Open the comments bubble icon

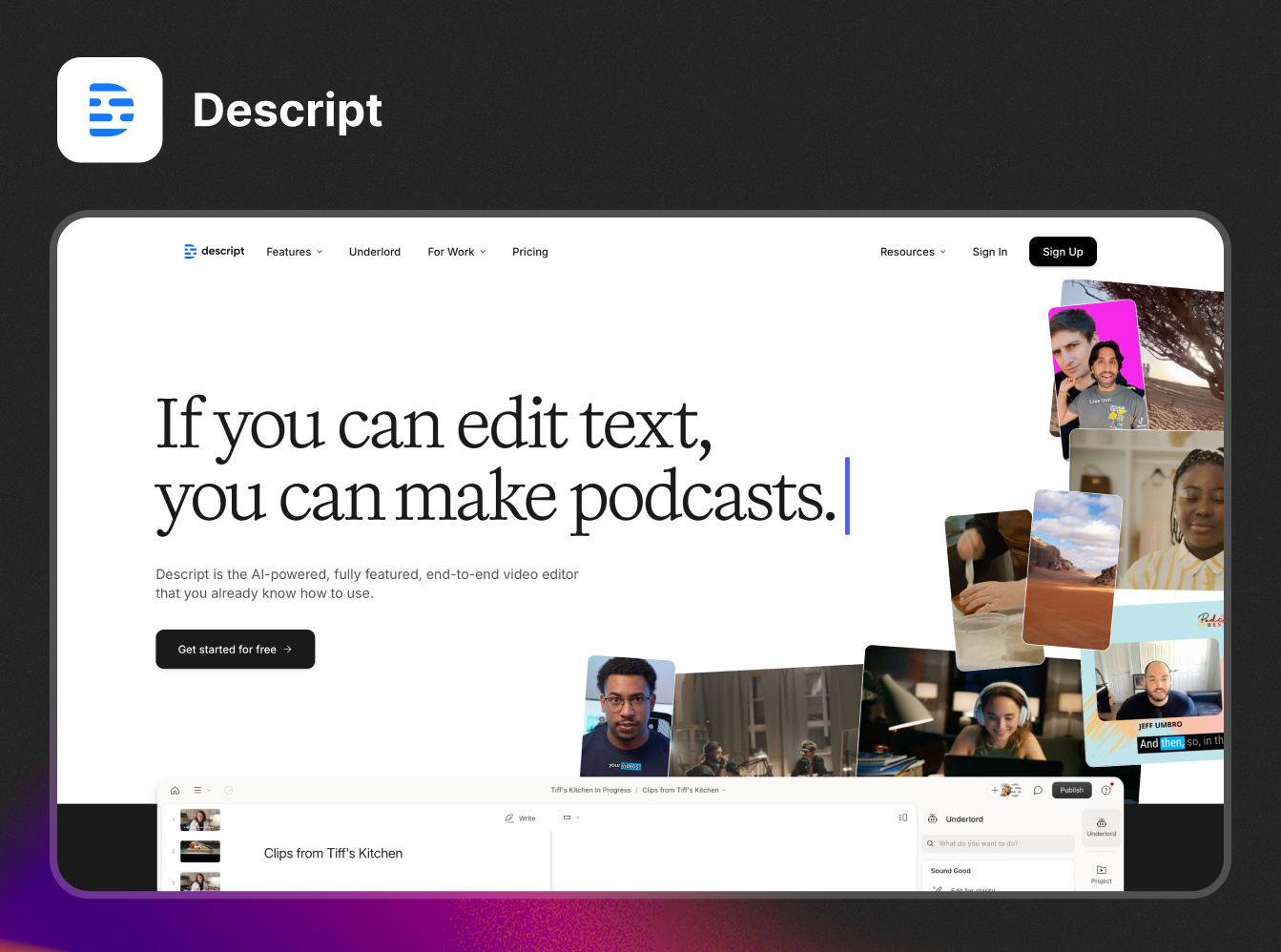click(x=1038, y=790)
